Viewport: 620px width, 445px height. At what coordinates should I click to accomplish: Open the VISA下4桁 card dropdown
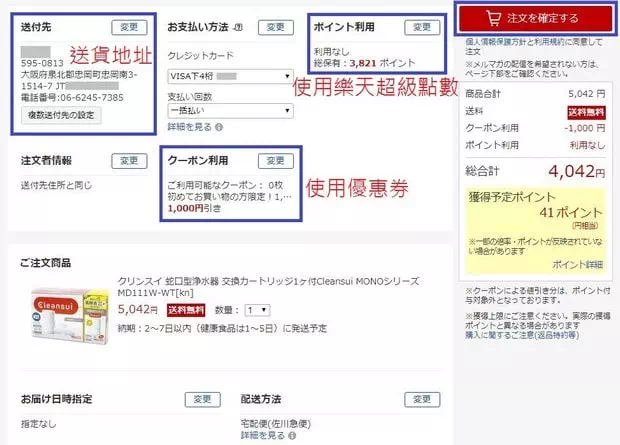click(231, 76)
